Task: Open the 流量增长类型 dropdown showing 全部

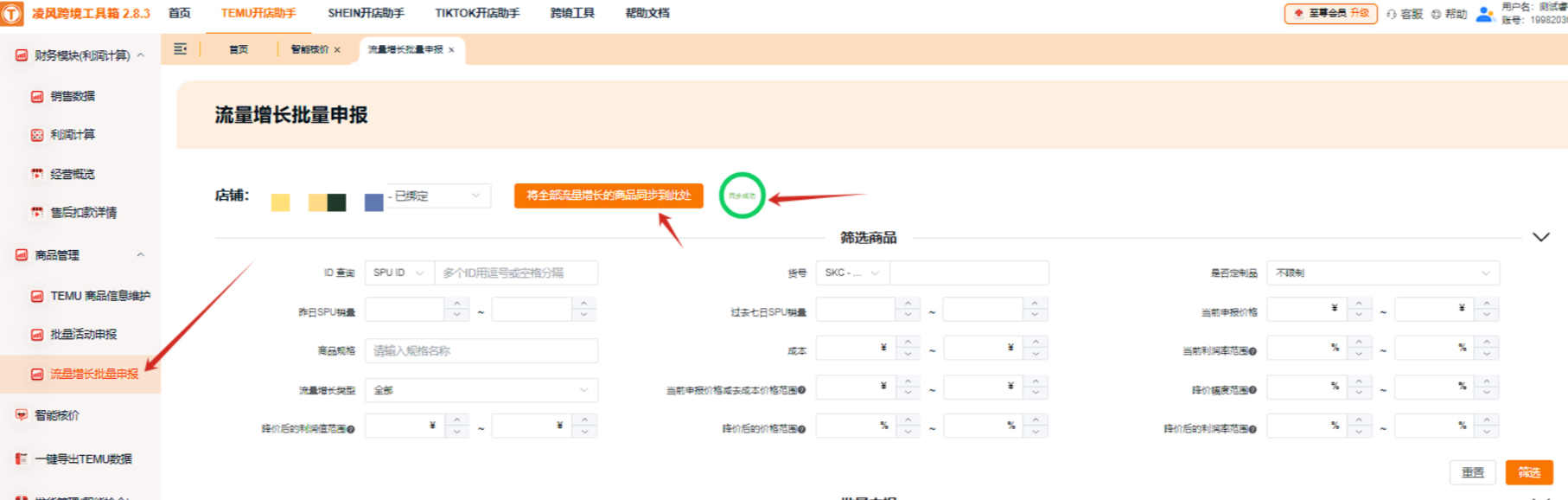Action: [x=481, y=390]
